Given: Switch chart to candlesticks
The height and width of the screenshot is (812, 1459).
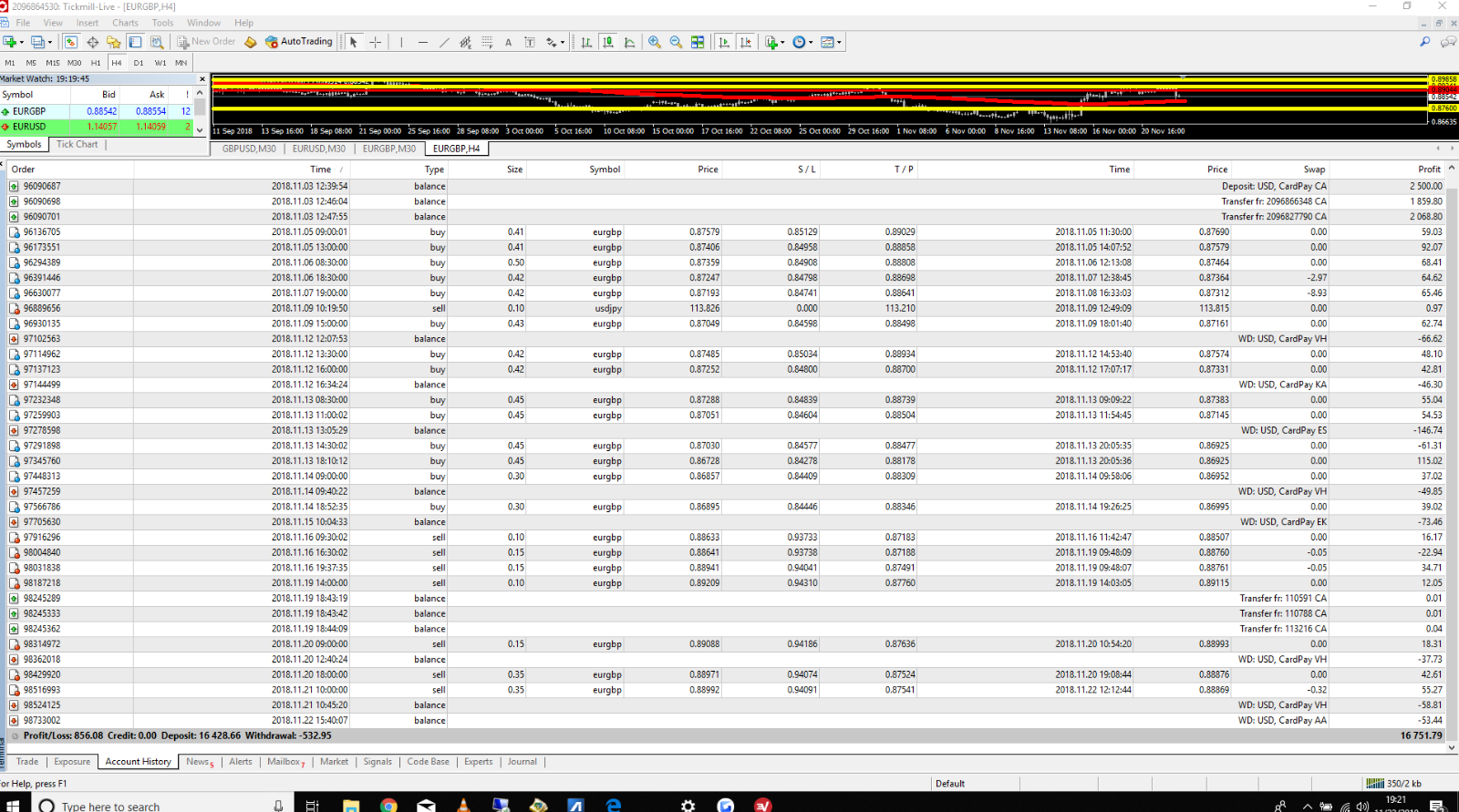Looking at the screenshot, I should click(x=607, y=42).
